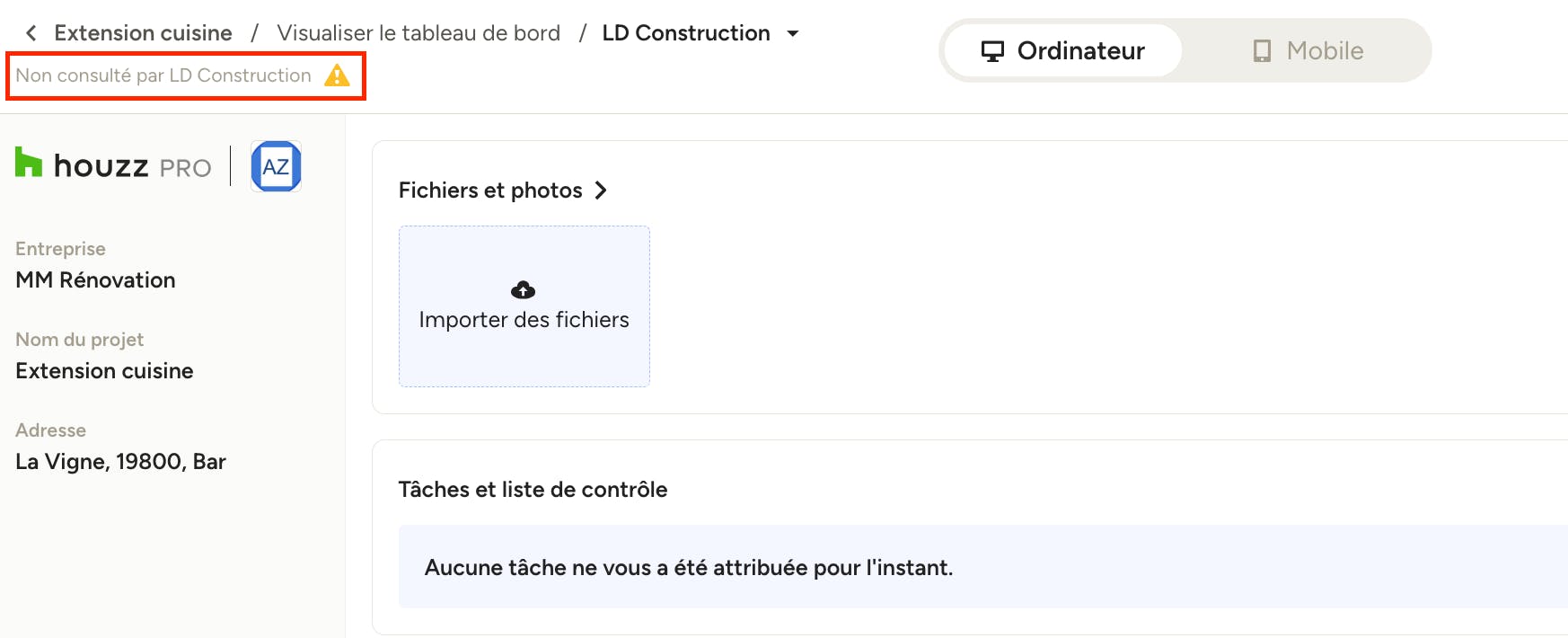The image size is (1568, 638).
Task: Switch preview to Ordinateur view
Action: pos(1063,50)
